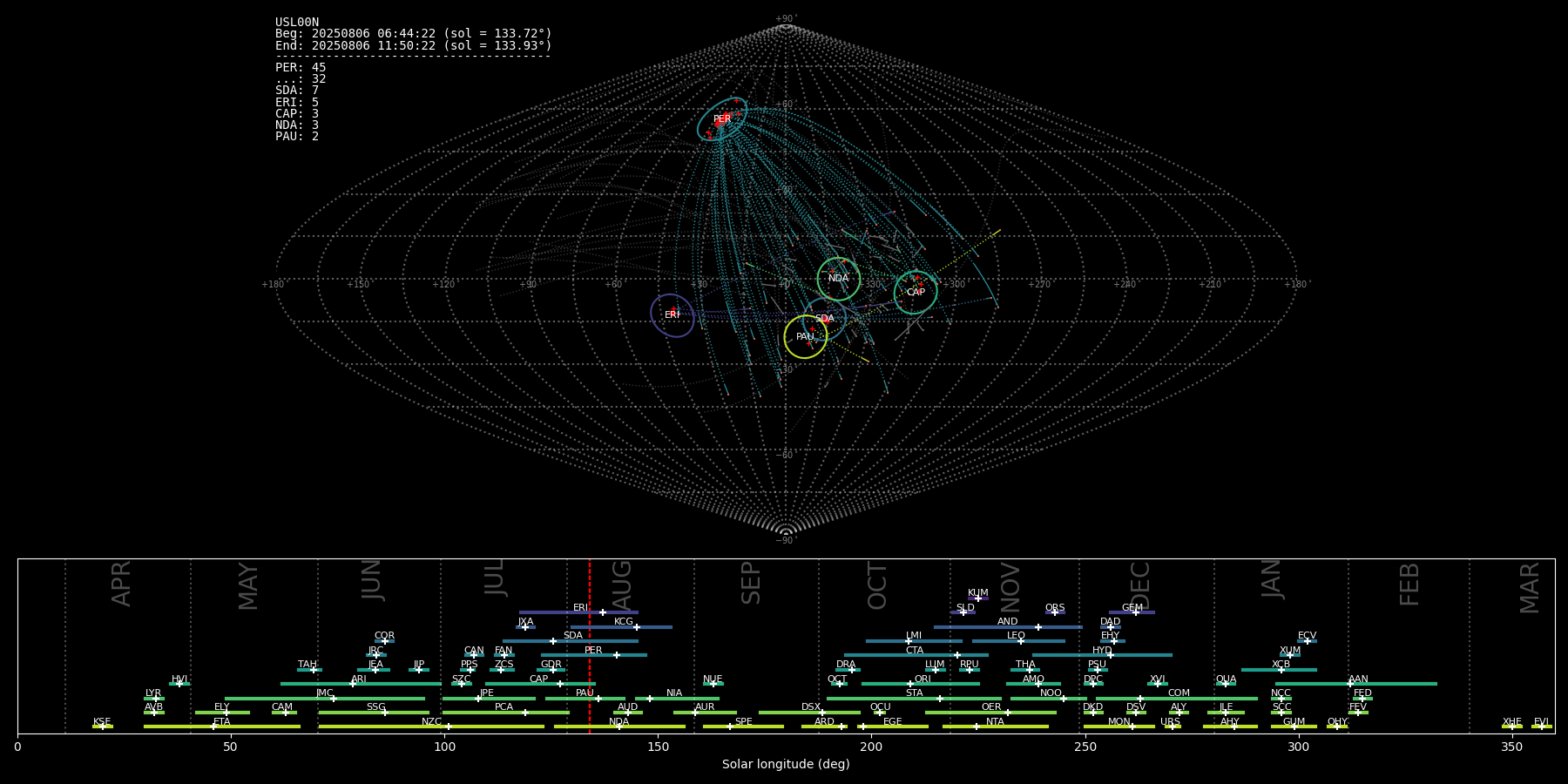Click the ETA shower bar in timeline
Screen dimensions: 1568x784
(222, 727)
